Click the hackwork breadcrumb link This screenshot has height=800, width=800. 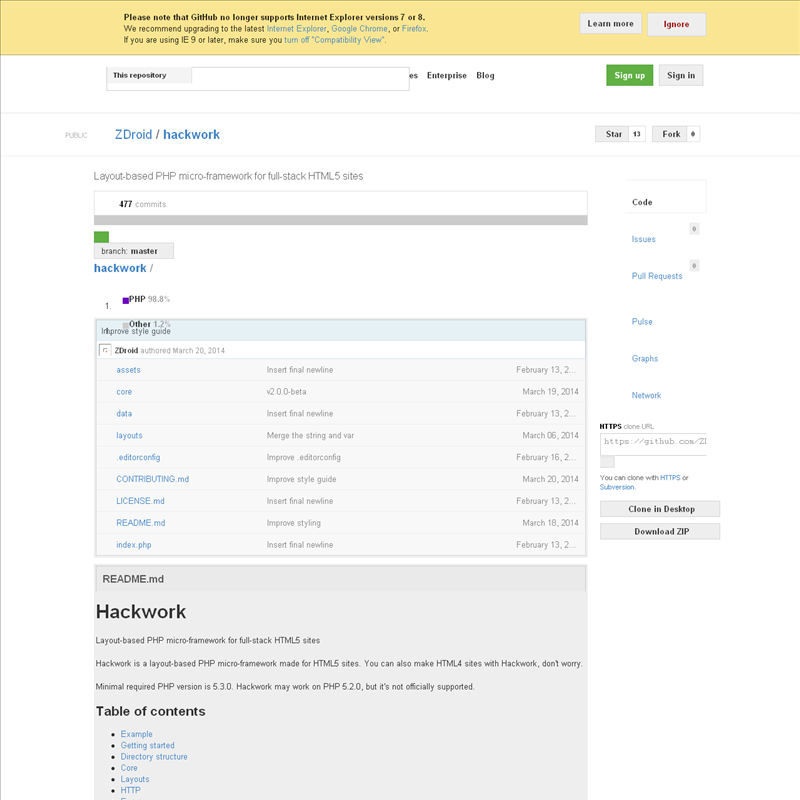click(x=120, y=268)
